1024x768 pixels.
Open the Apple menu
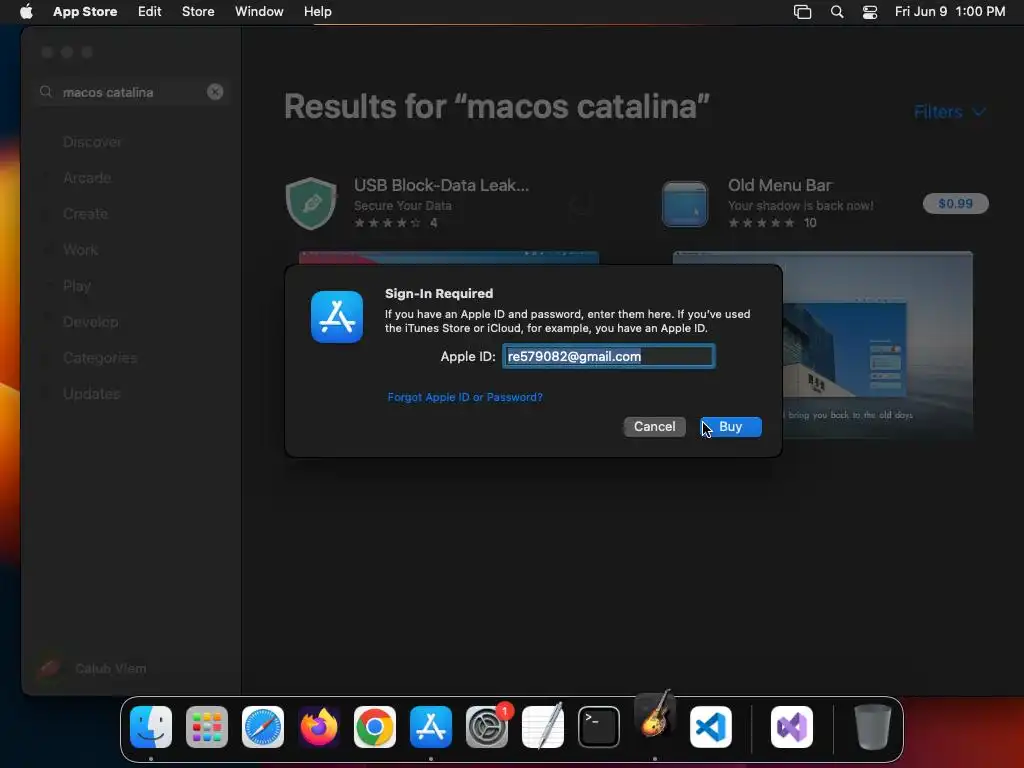(26, 12)
